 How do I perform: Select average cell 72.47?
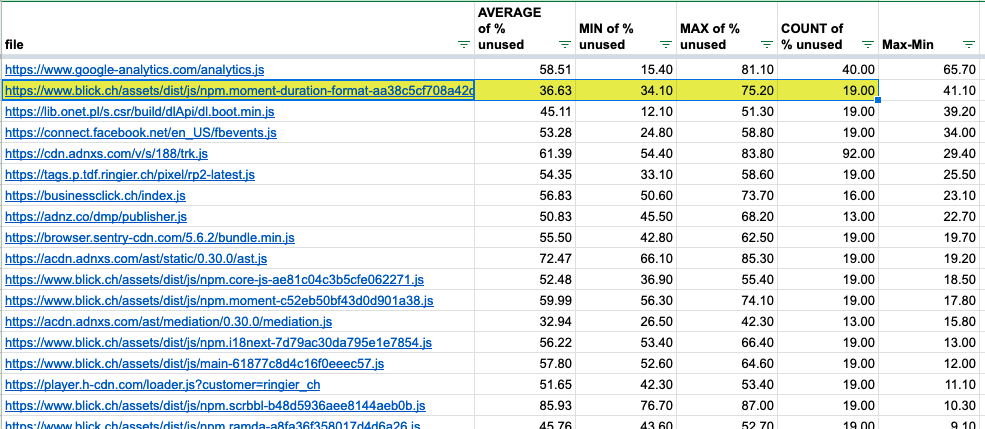(525, 259)
